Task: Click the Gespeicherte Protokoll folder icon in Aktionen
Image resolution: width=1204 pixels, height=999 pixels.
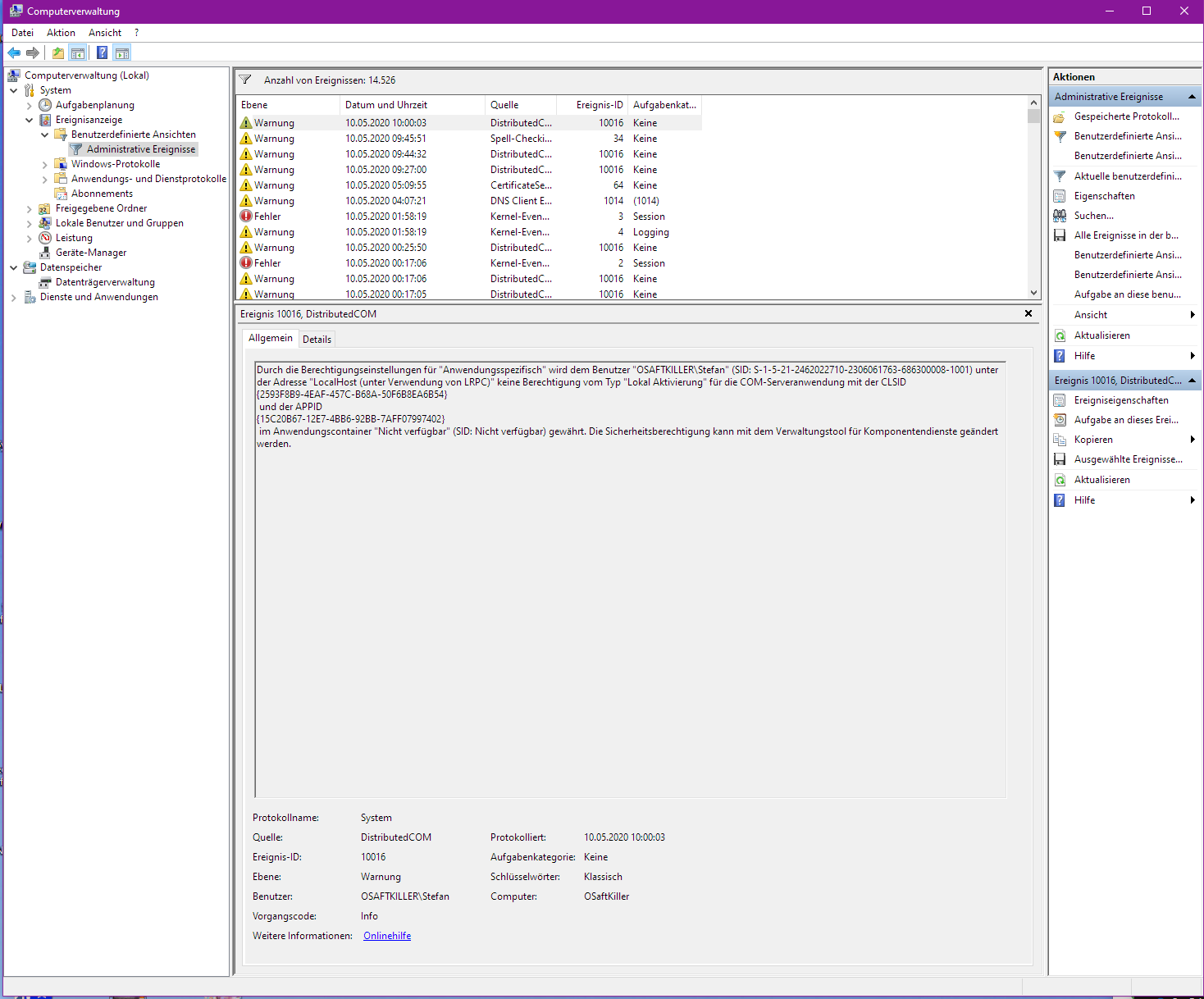Action: [1060, 116]
